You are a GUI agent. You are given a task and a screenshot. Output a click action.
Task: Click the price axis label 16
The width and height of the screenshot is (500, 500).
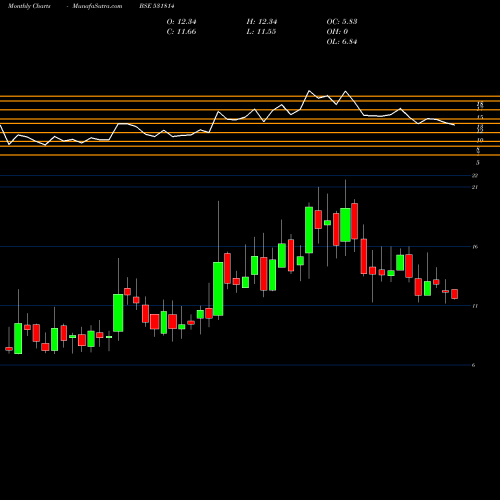(475, 247)
